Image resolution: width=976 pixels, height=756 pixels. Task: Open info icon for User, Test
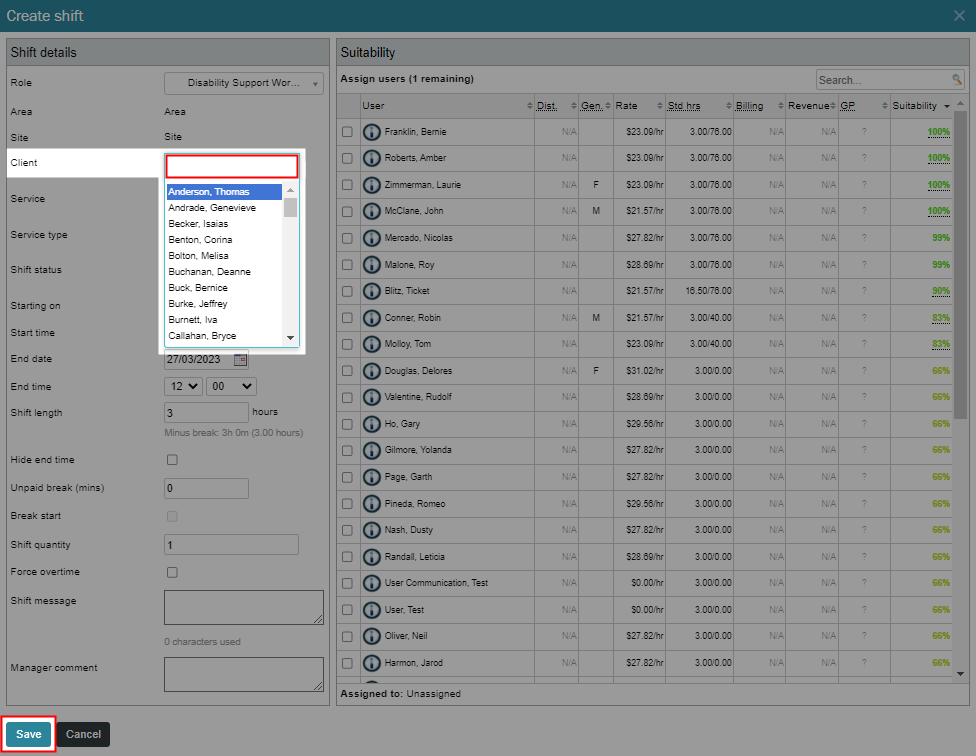[x=372, y=610]
